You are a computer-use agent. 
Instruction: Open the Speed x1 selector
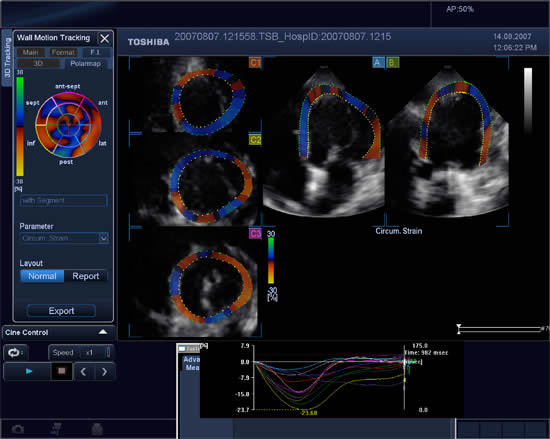[80, 352]
